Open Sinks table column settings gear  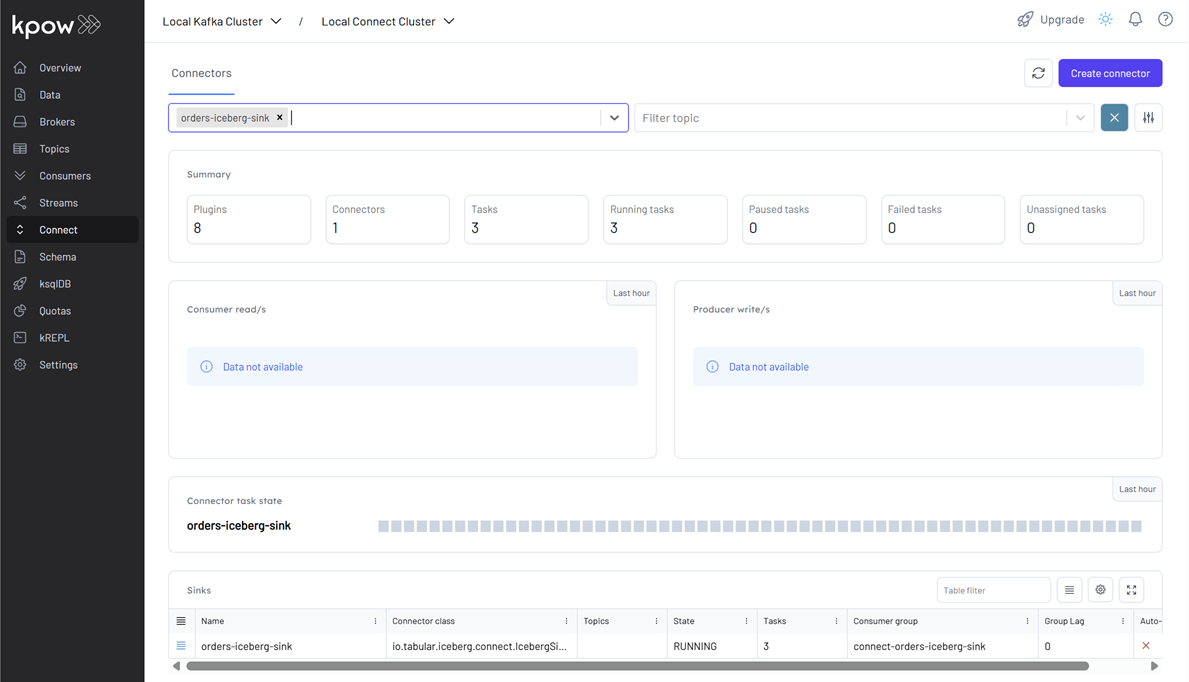pos(1100,590)
